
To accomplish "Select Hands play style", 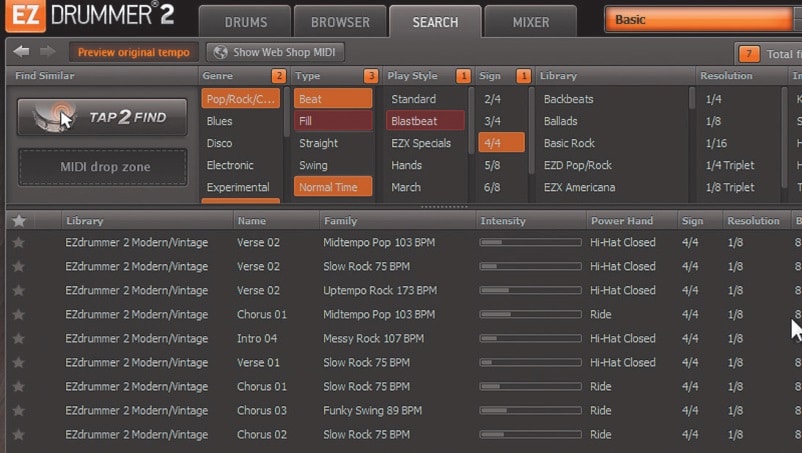I will (407, 165).
